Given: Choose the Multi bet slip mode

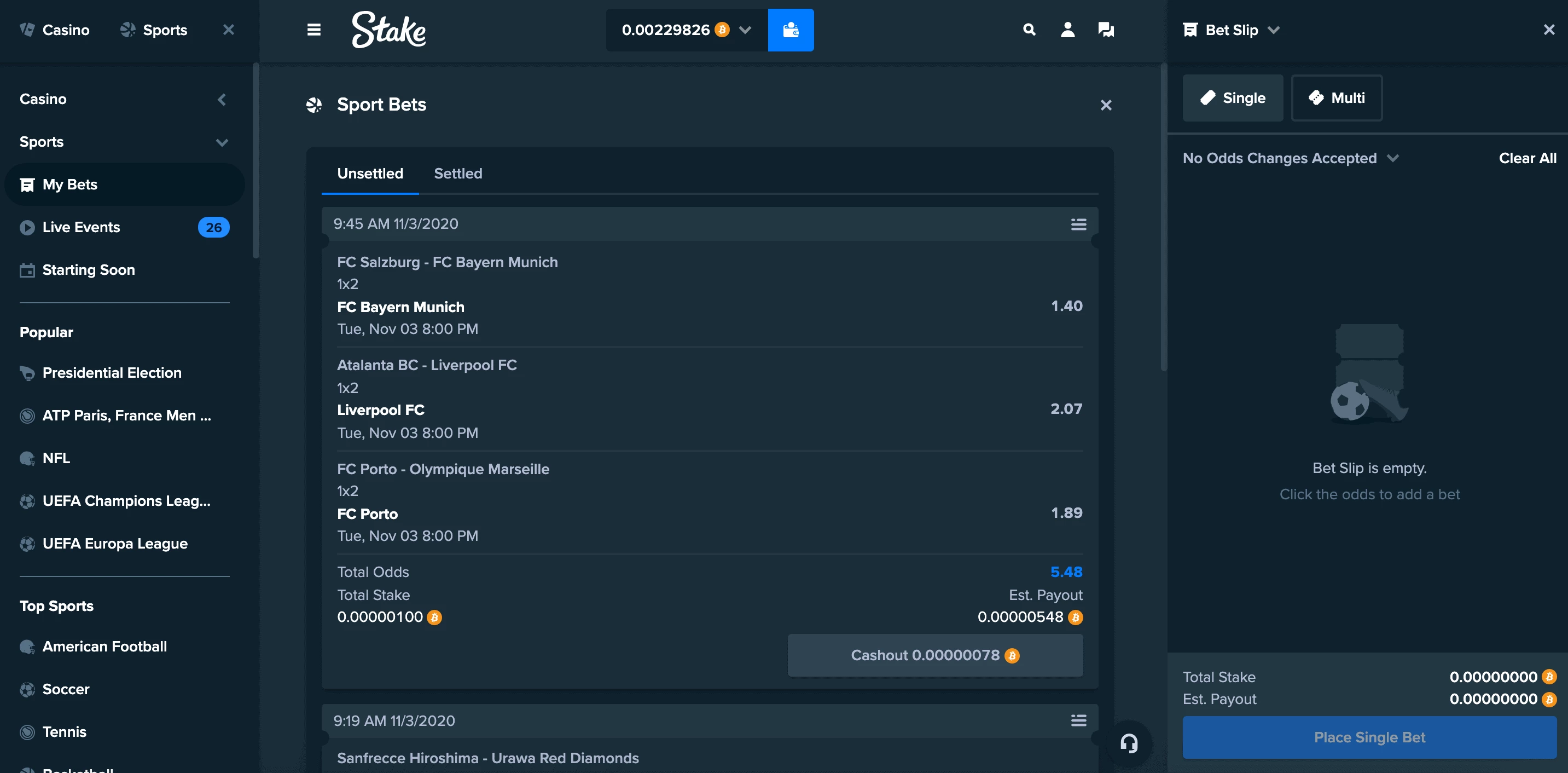Looking at the screenshot, I should pyautogui.click(x=1337, y=98).
